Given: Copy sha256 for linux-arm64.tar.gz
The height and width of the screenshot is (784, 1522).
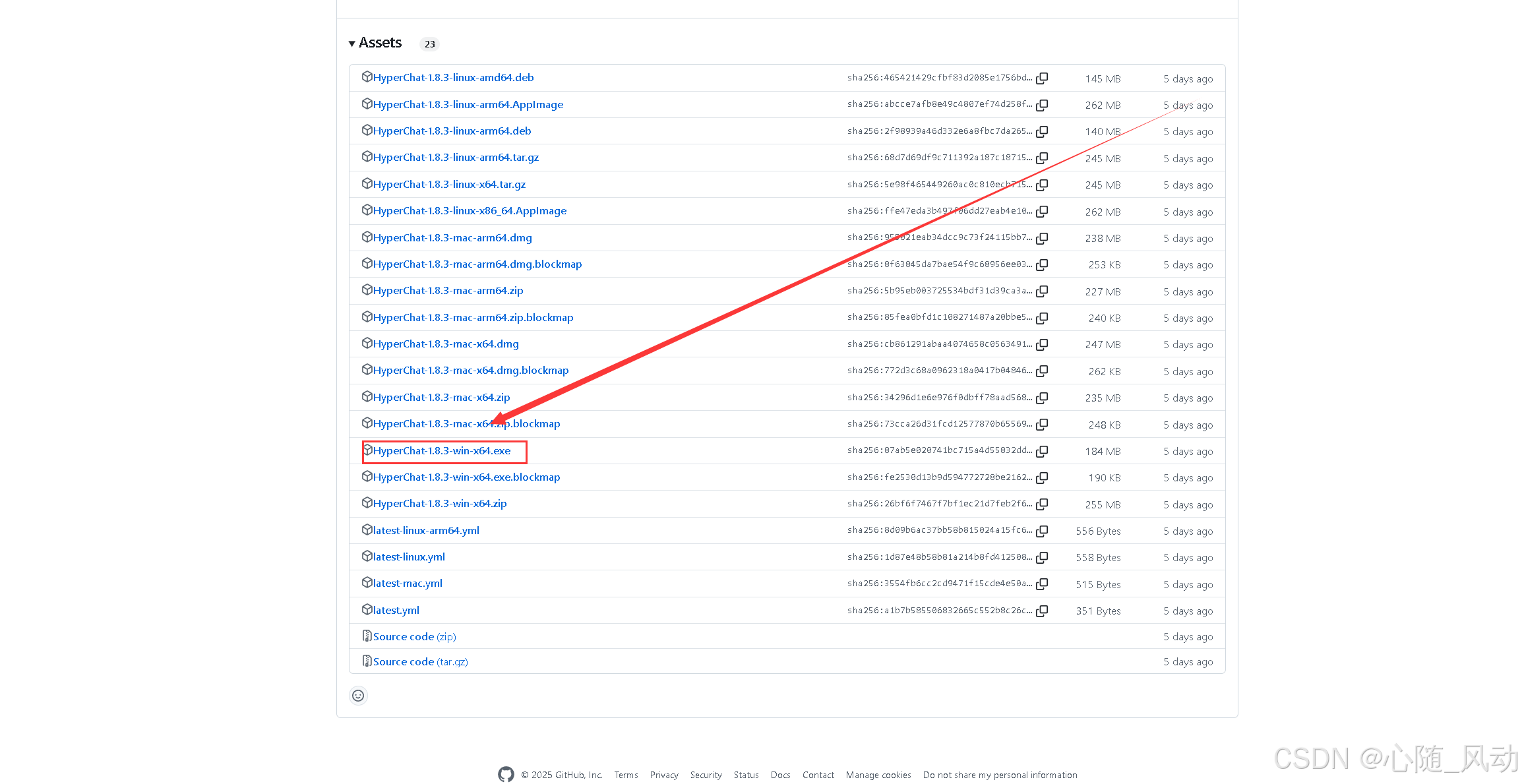Looking at the screenshot, I should (1042, 158).
